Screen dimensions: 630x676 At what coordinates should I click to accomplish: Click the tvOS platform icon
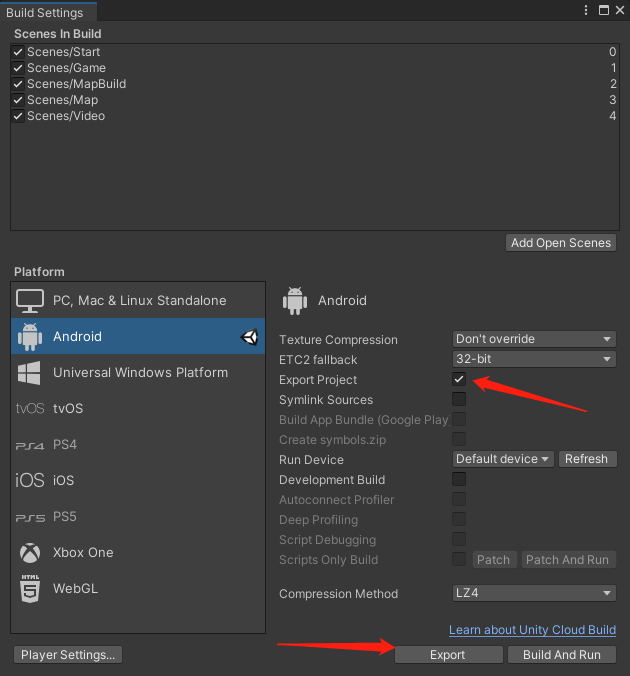pyautogui.click(x=30, y=408)
